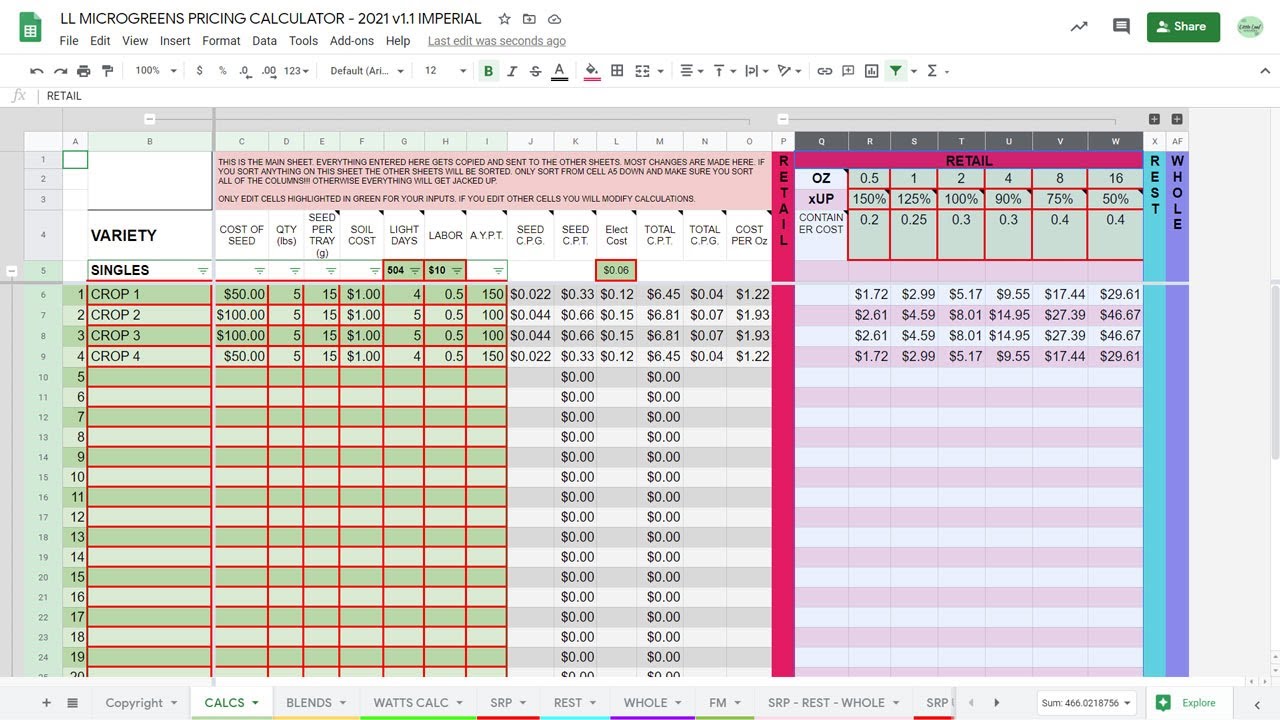Open filter for A.Y.P.T. column

point(498,271)
